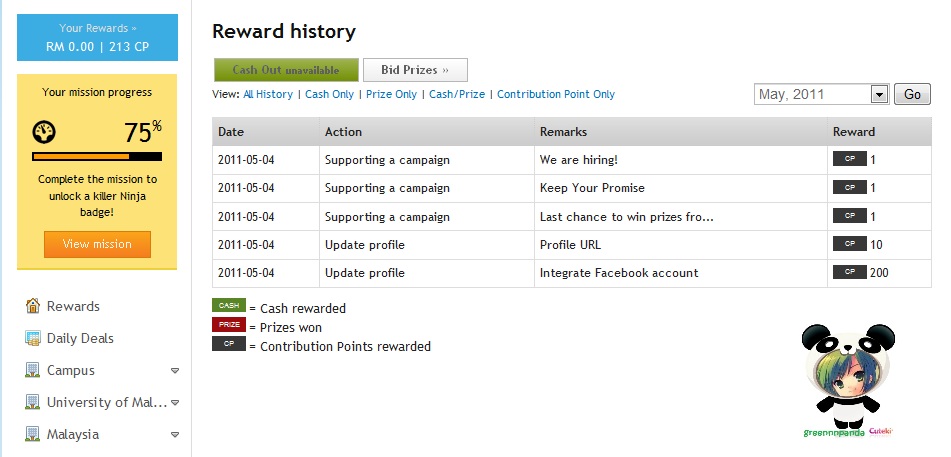The width and height of the screenshot is (951, 457).
Task: Click CP badge in the 200 reward row
Action: coord(849,272)
